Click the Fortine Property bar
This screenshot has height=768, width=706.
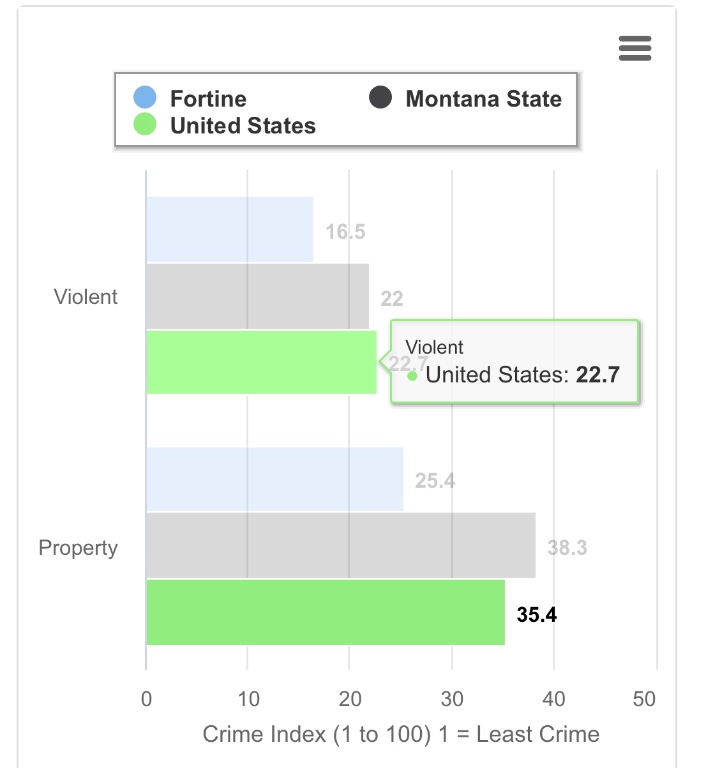pos(274,480)
